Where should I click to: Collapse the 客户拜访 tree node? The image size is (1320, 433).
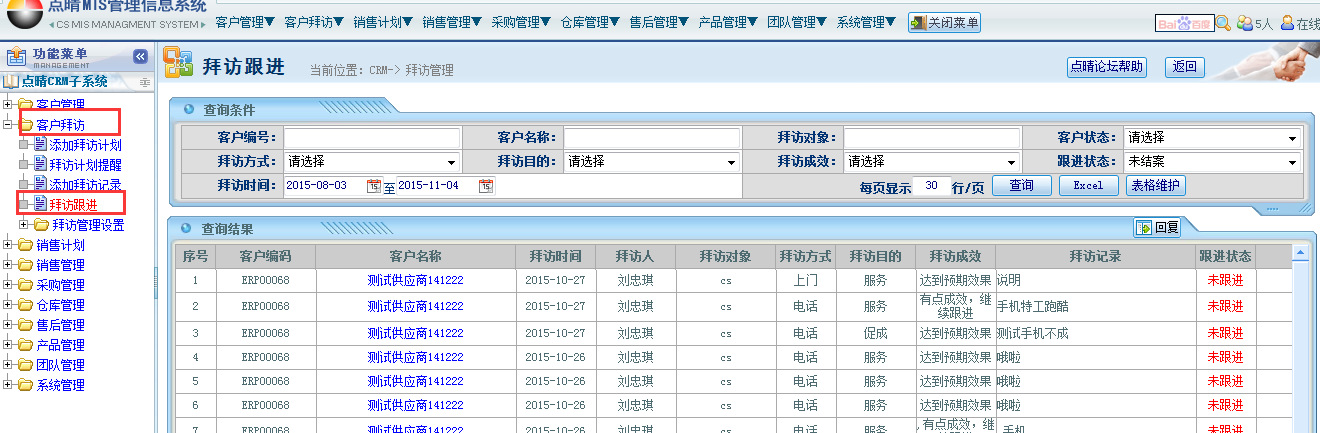8,125
